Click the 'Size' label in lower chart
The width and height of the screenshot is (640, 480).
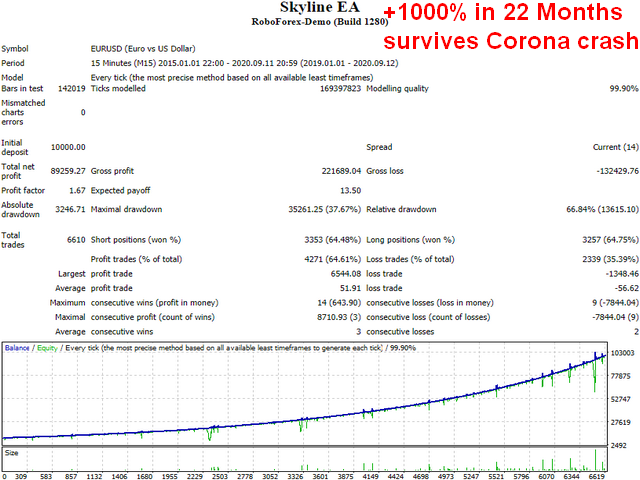point(11,453)
